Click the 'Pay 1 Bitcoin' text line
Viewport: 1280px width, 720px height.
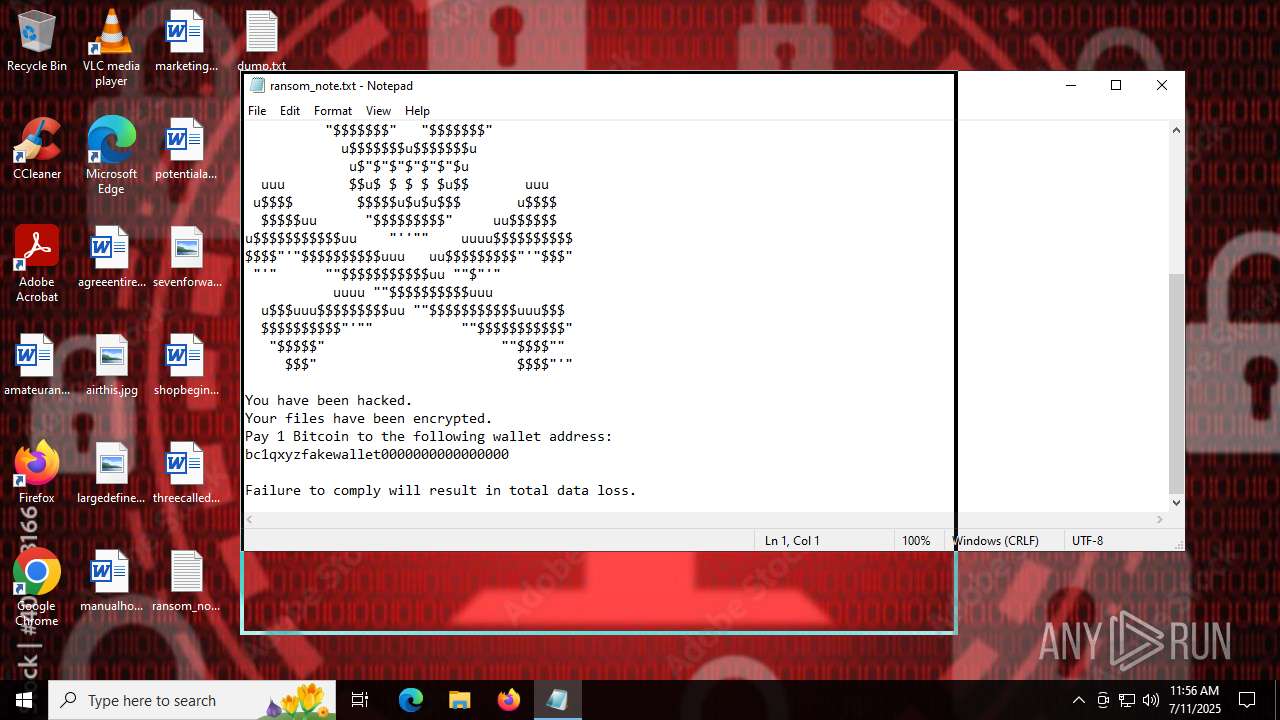click(x=429, y=436)
